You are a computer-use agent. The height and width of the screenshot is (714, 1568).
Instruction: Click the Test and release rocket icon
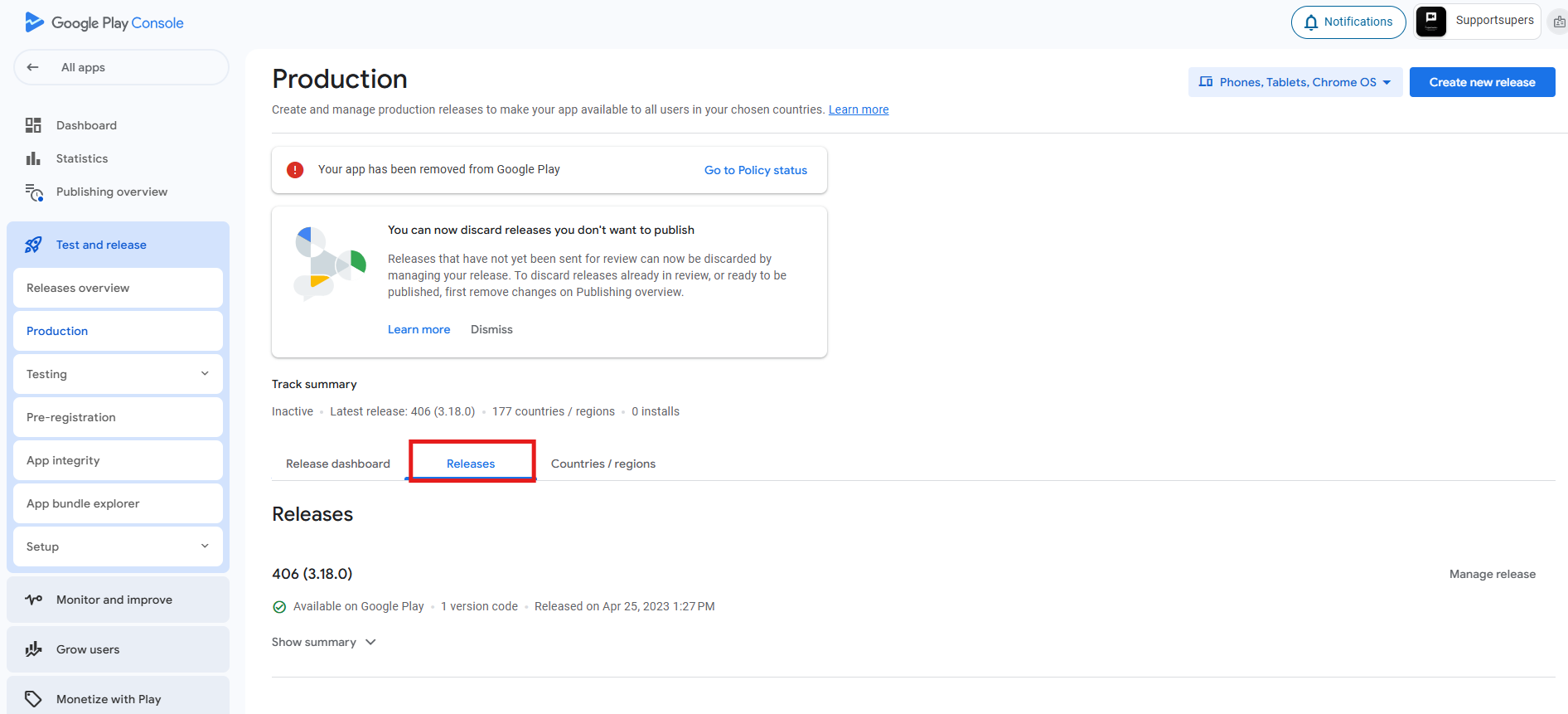[33, 245]
